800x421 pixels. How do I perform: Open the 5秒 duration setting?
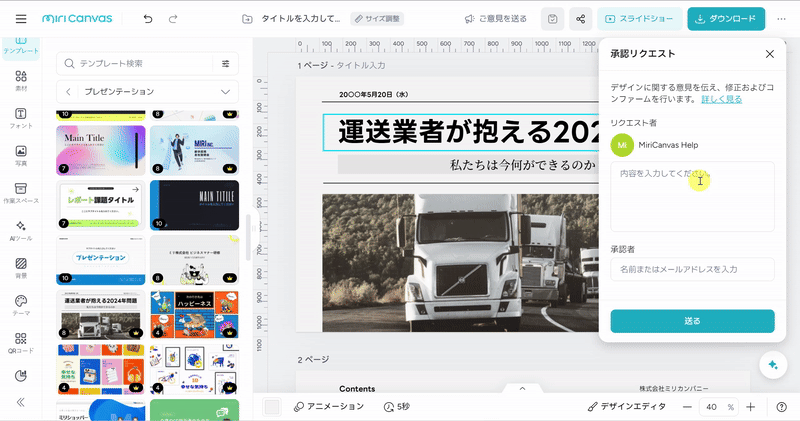coord(396,407)
